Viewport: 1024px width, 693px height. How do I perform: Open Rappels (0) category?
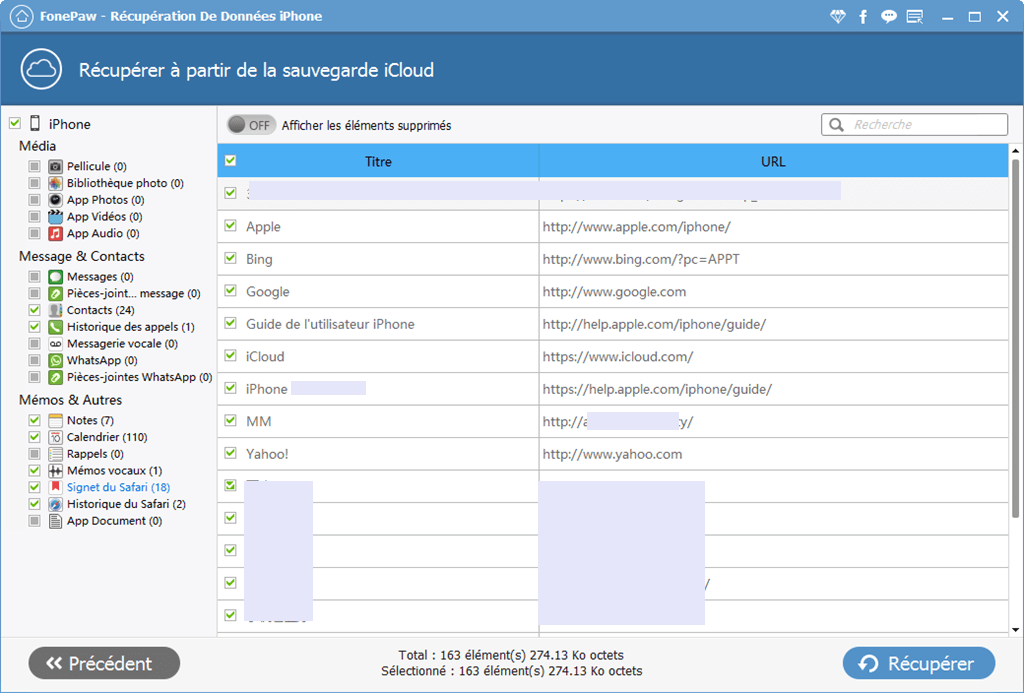tap(95, 454)
